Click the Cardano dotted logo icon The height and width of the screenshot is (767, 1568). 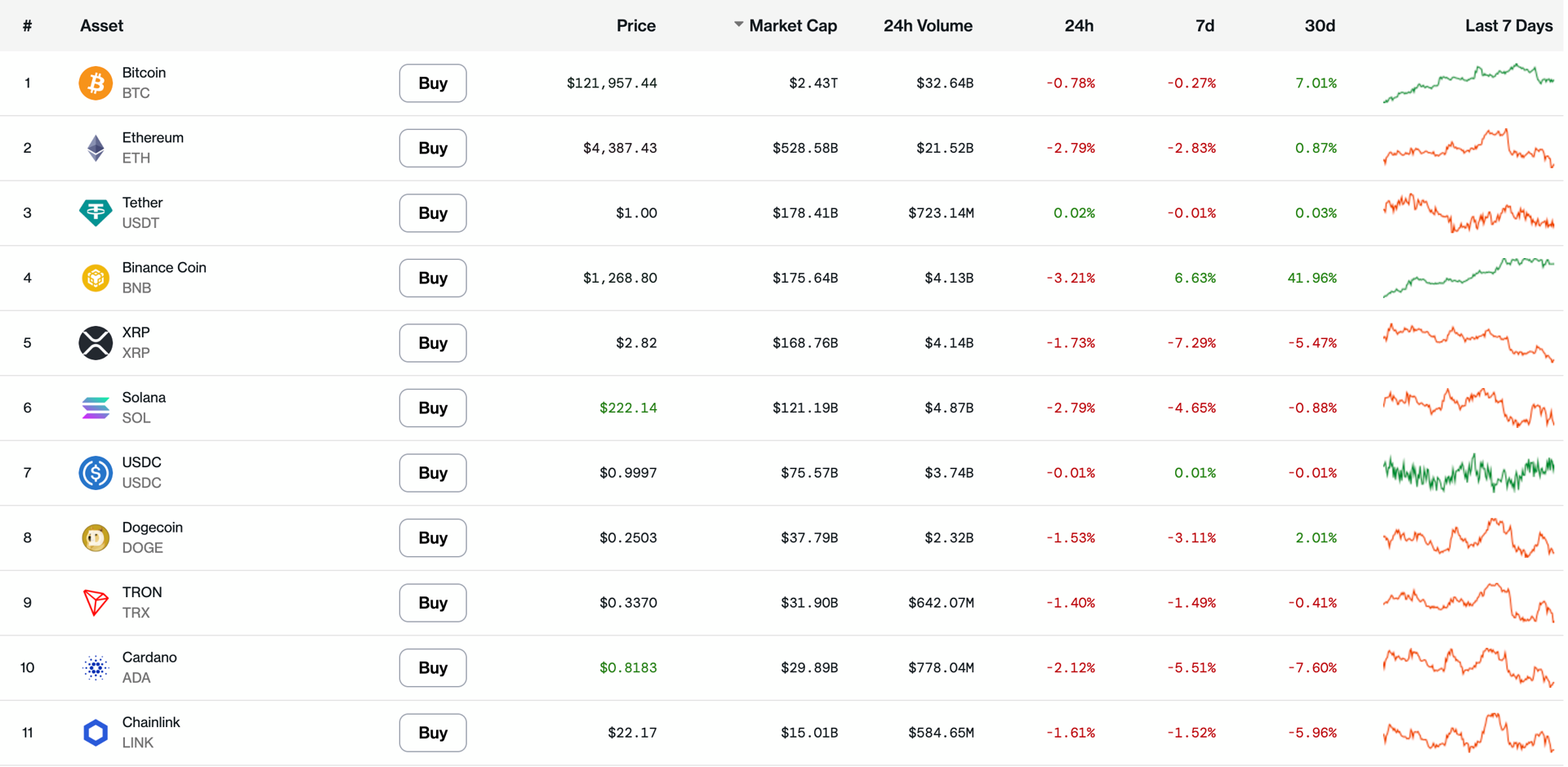(96, 667)
